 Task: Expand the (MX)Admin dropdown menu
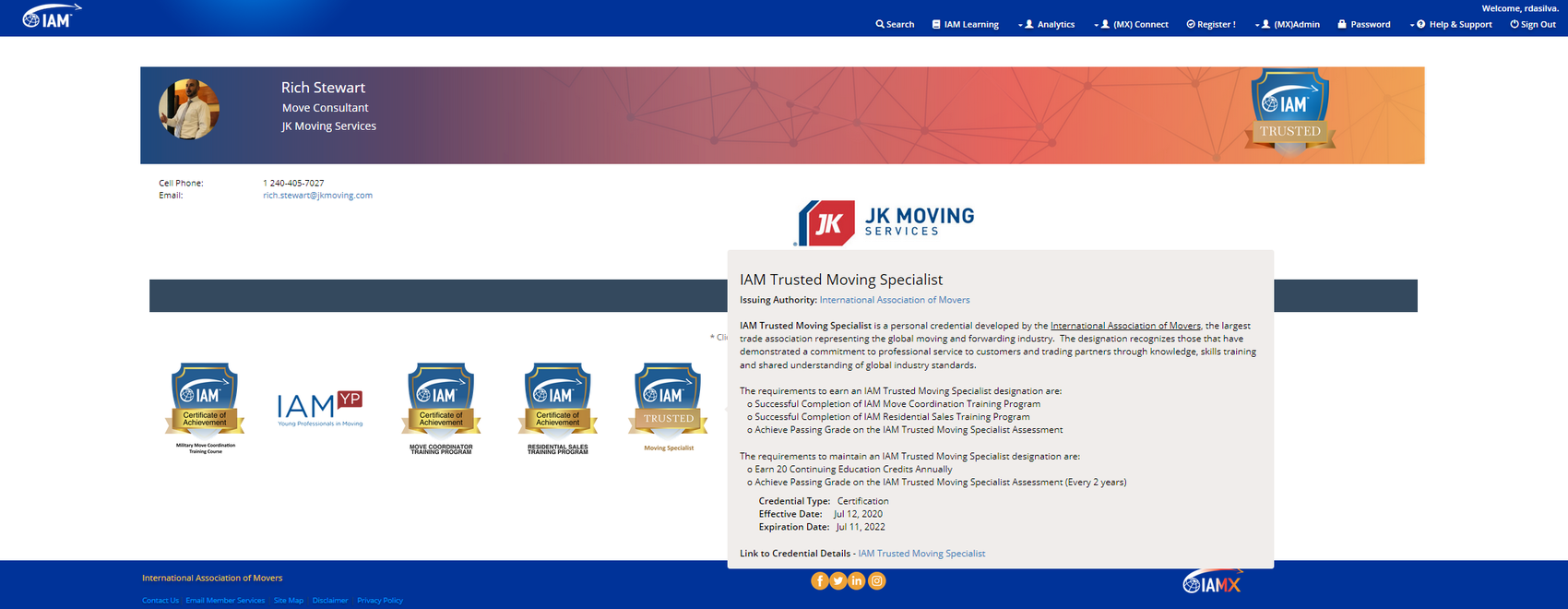(x=1288, y=24)
